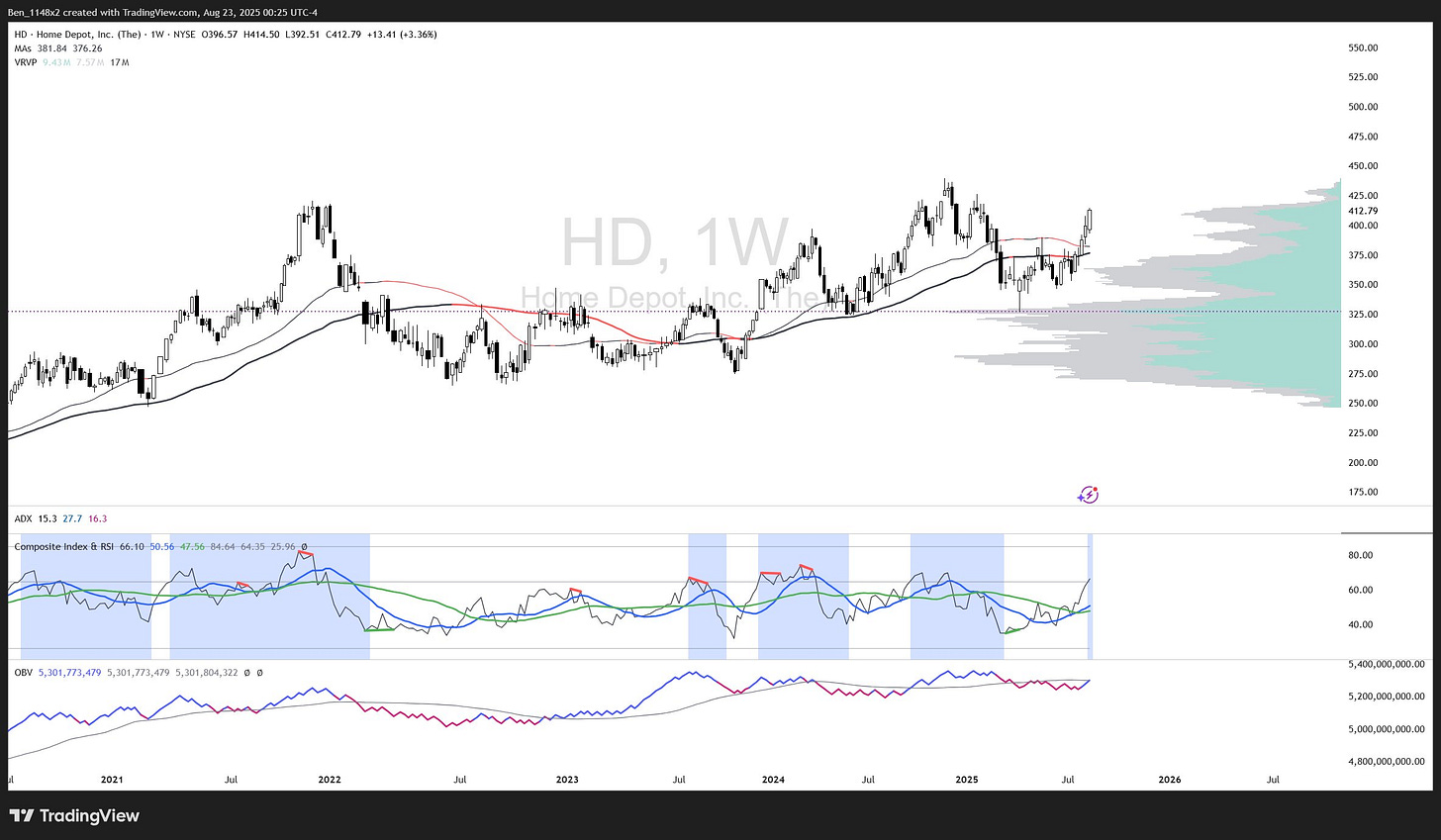Click the 40.00 RSI scale label
Image resolution: width=1441 pixels, height=840 pixels.
click(x=1360, y=624)
